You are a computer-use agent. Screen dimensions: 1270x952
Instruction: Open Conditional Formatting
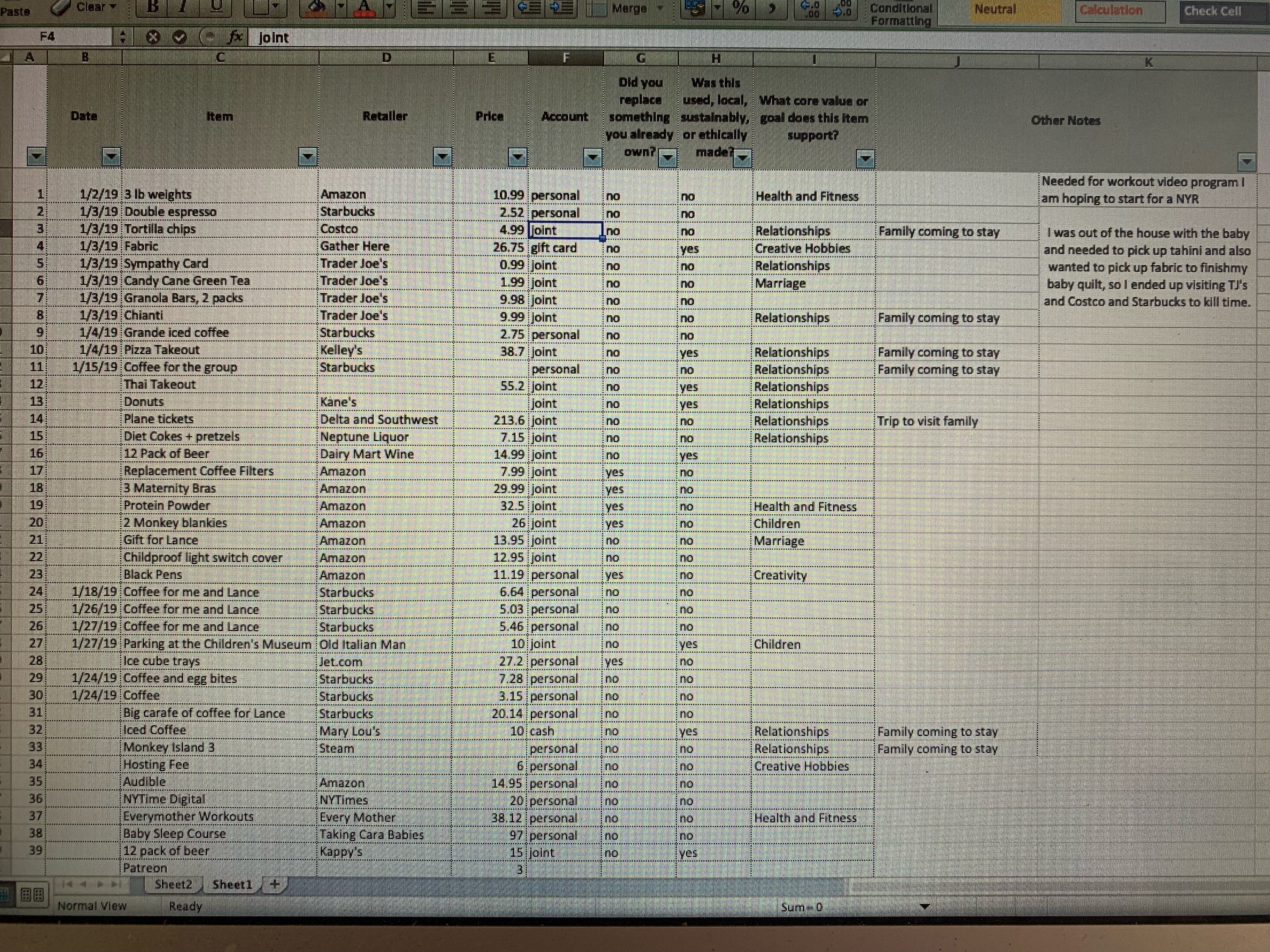pyautogui.click(x=901, y=14)
